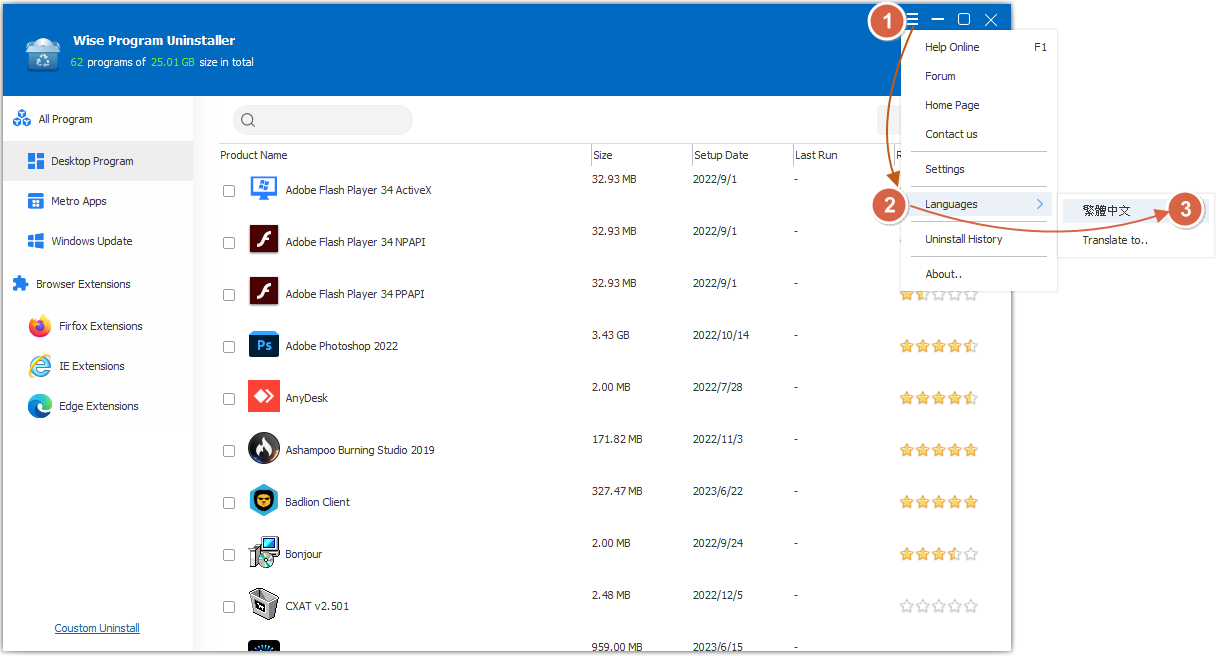1219x656 pixels.
Task: Click the star rating for Bonjour
Action: pyautogui.click(x=938, y=554)
